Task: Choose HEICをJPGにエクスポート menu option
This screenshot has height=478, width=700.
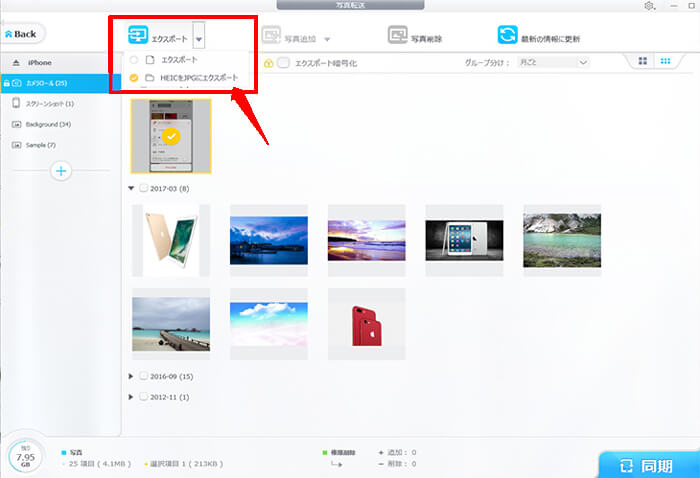Action: click(x=190, y=76)
